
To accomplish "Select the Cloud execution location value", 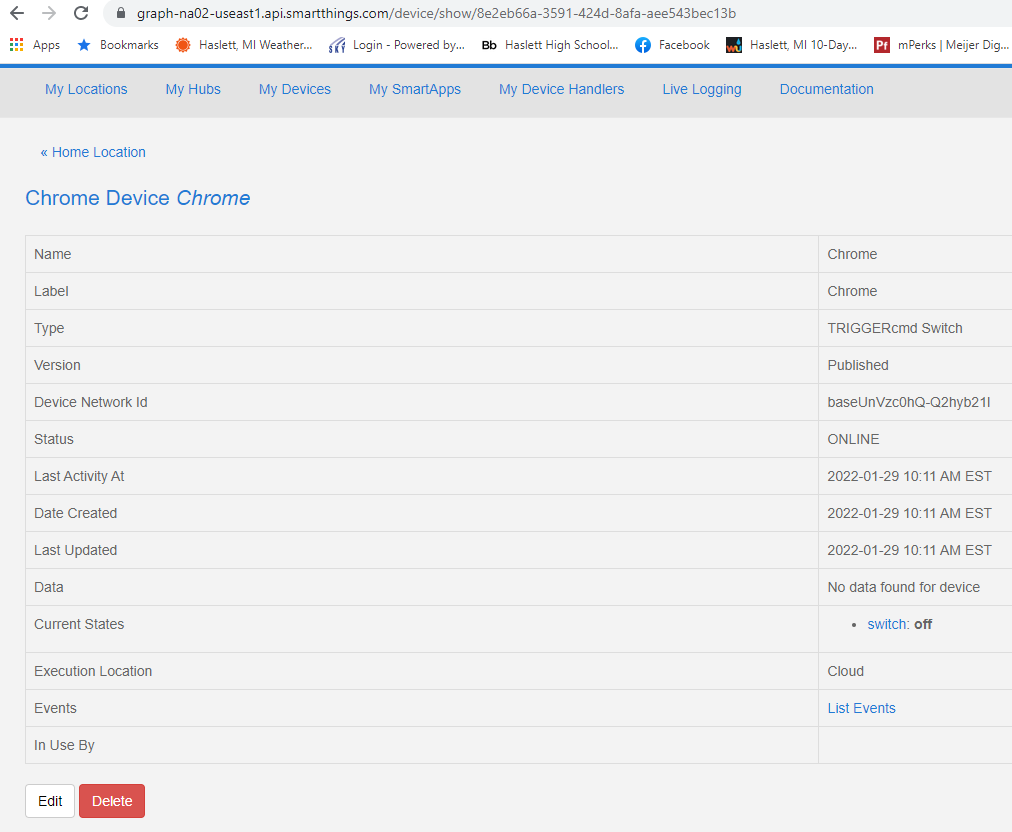I will click(845, 671).
